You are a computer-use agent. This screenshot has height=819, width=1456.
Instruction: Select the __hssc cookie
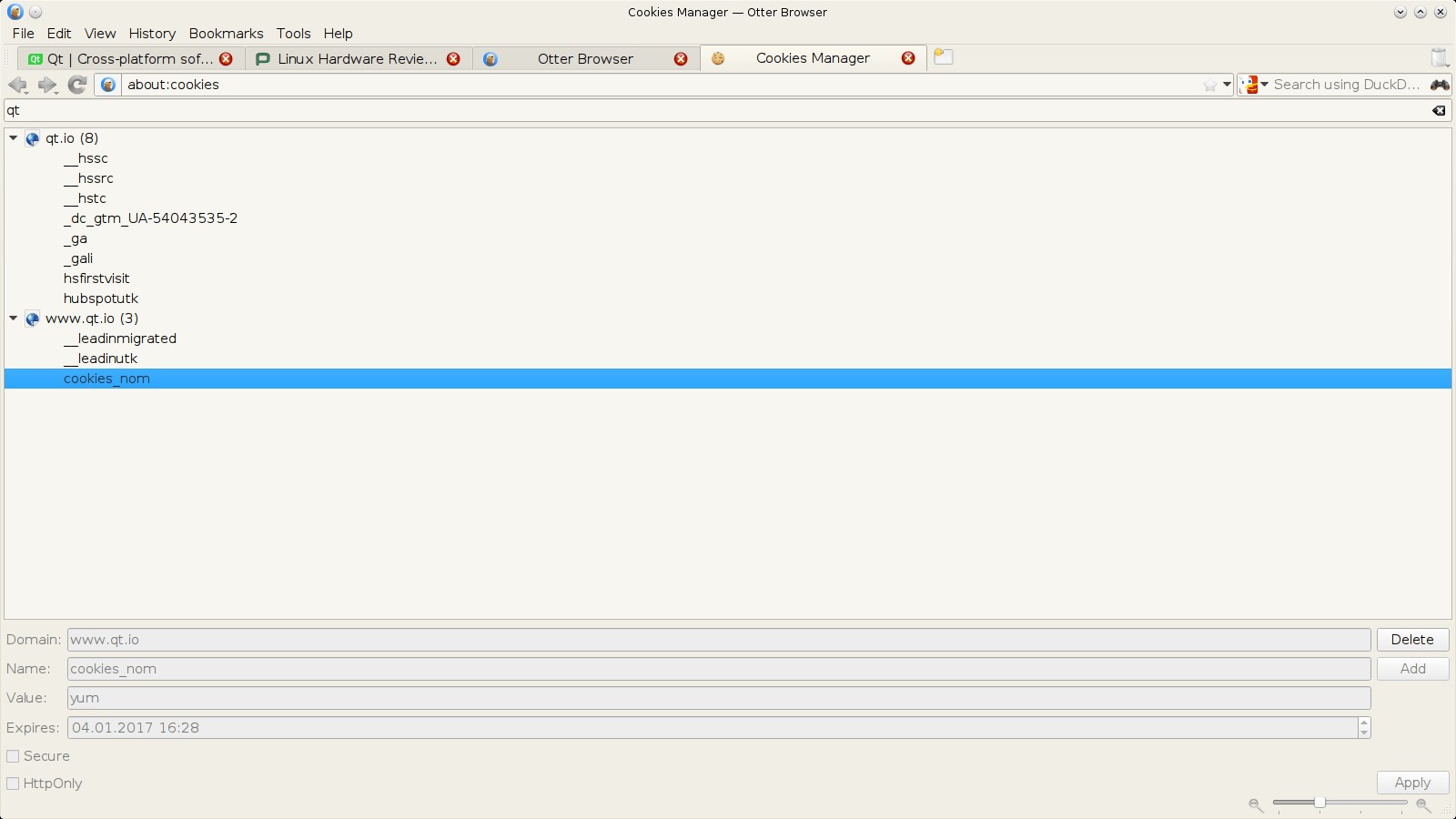point(86,158)
